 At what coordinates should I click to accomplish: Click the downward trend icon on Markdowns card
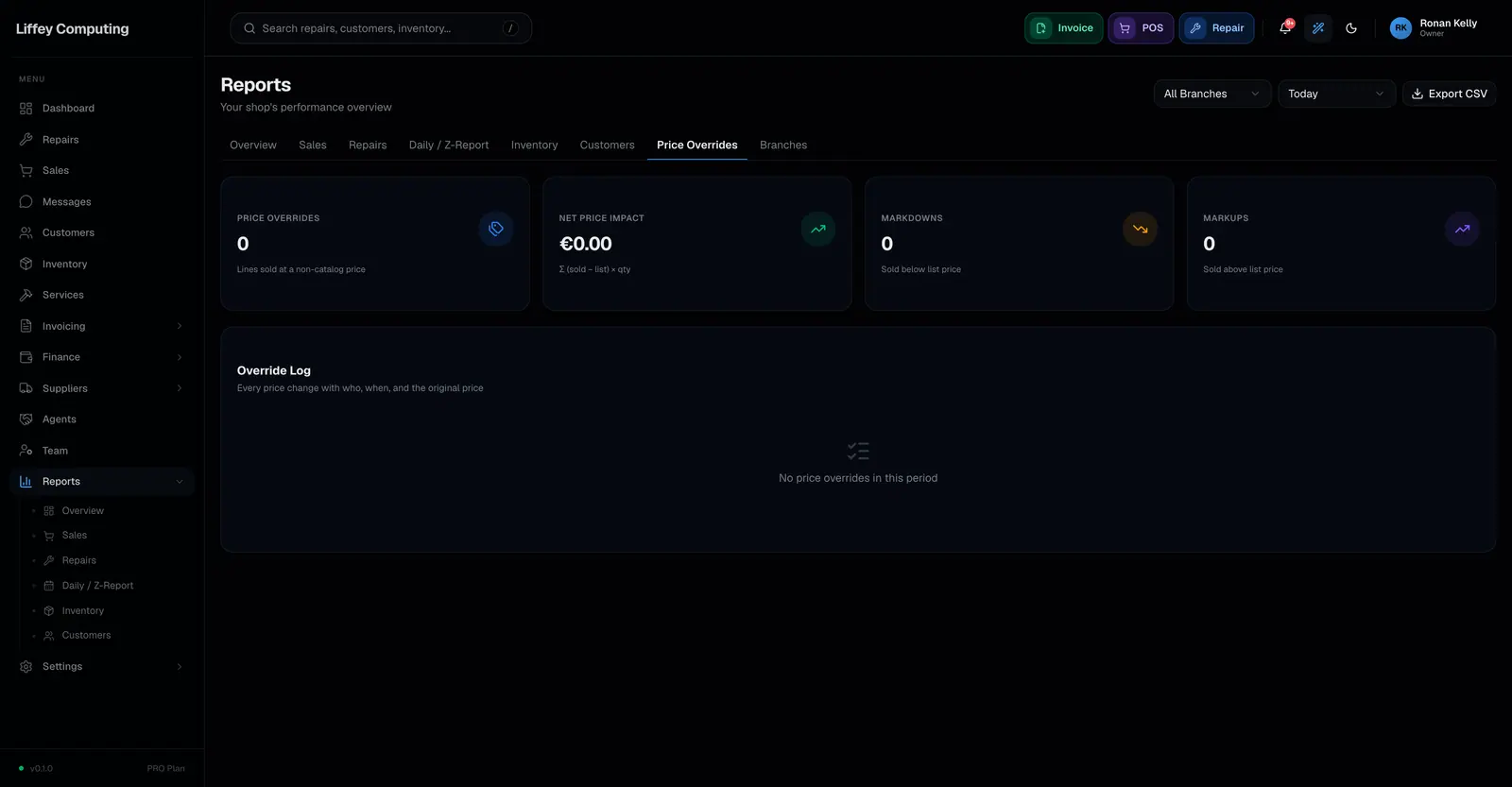1140,229
